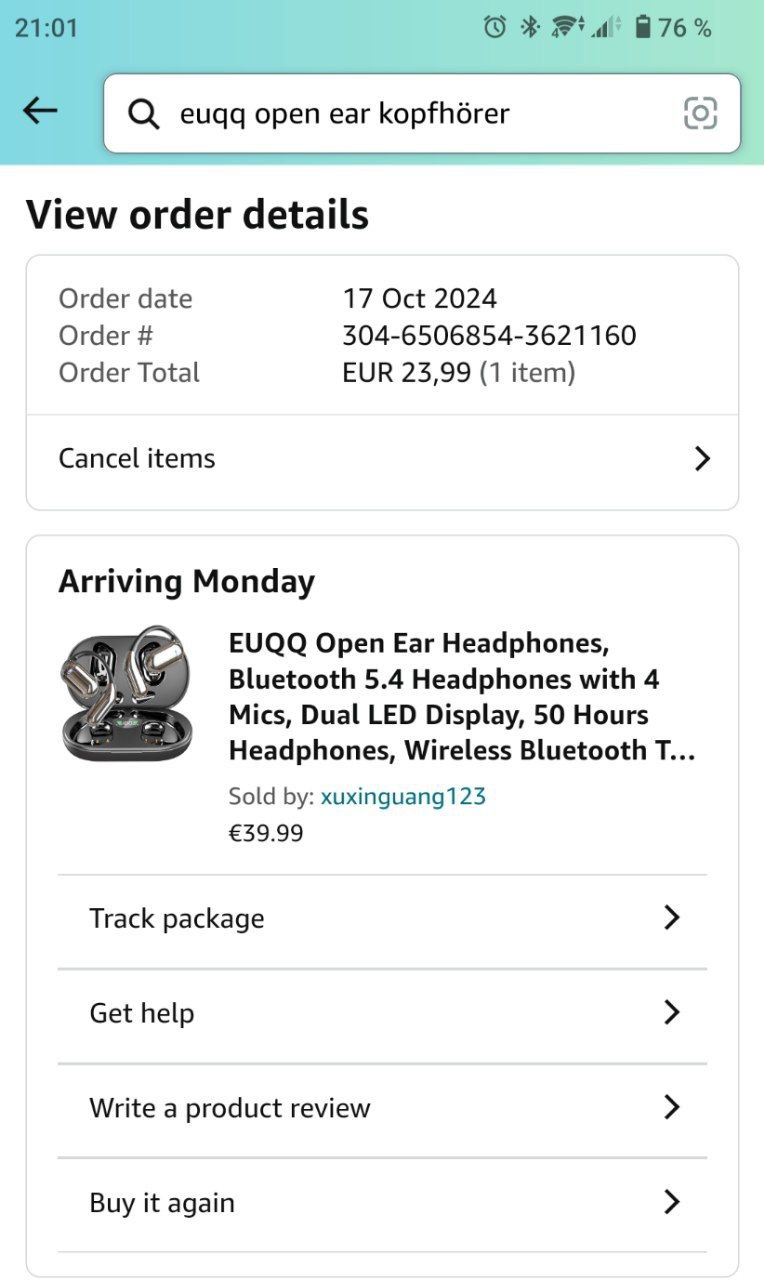Select Write a product review
Screen dimensions: 764x1280
coord(230,1108)
